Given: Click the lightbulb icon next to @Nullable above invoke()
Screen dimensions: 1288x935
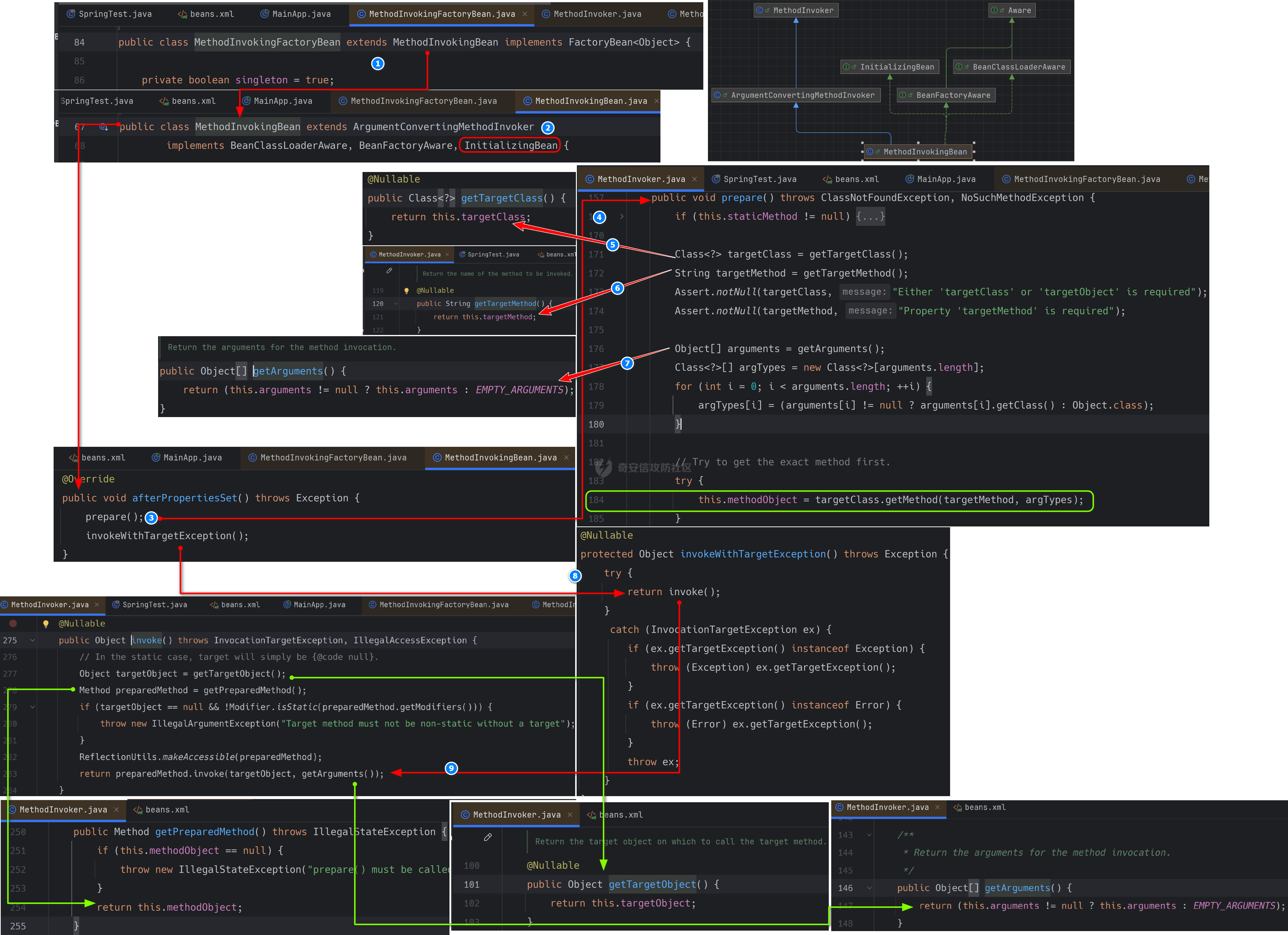Looking at the screenshot, I should [x=46, y=624].
